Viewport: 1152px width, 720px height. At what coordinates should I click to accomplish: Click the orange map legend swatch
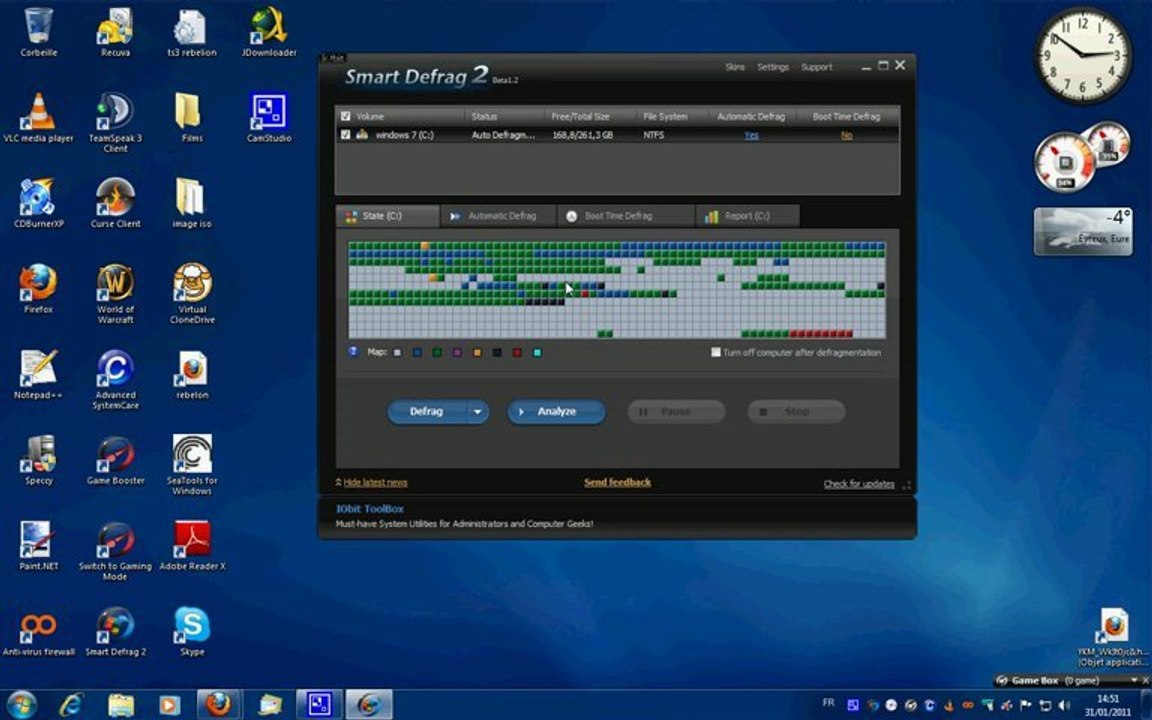[x=477, y=353]
